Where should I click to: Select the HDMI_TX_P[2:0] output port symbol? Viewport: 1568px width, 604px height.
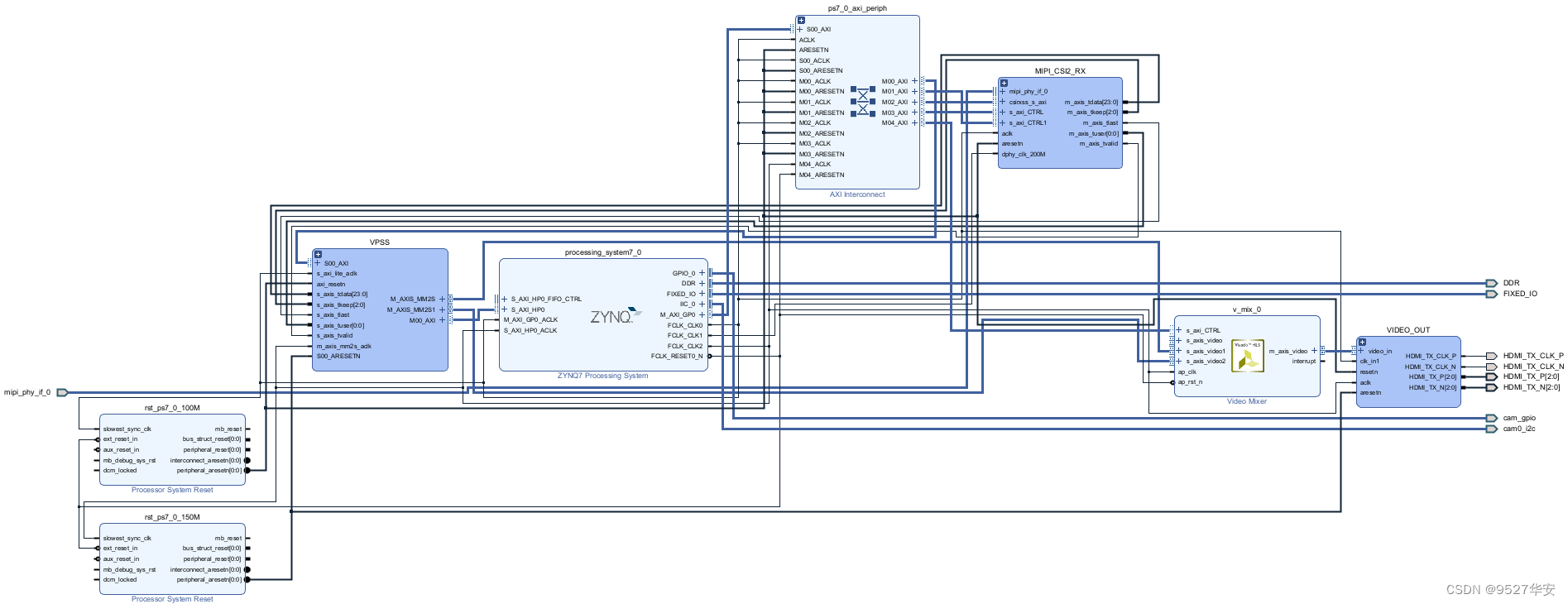(x=1492, y=376)
